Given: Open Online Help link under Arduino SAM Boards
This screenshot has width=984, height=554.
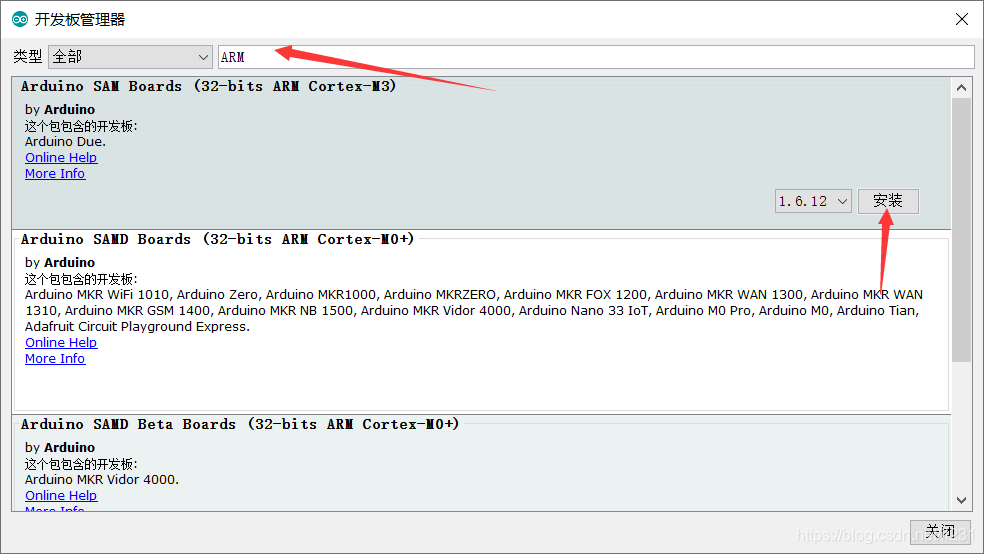Looking at the screenshot, I should click(x=61, y=157).
